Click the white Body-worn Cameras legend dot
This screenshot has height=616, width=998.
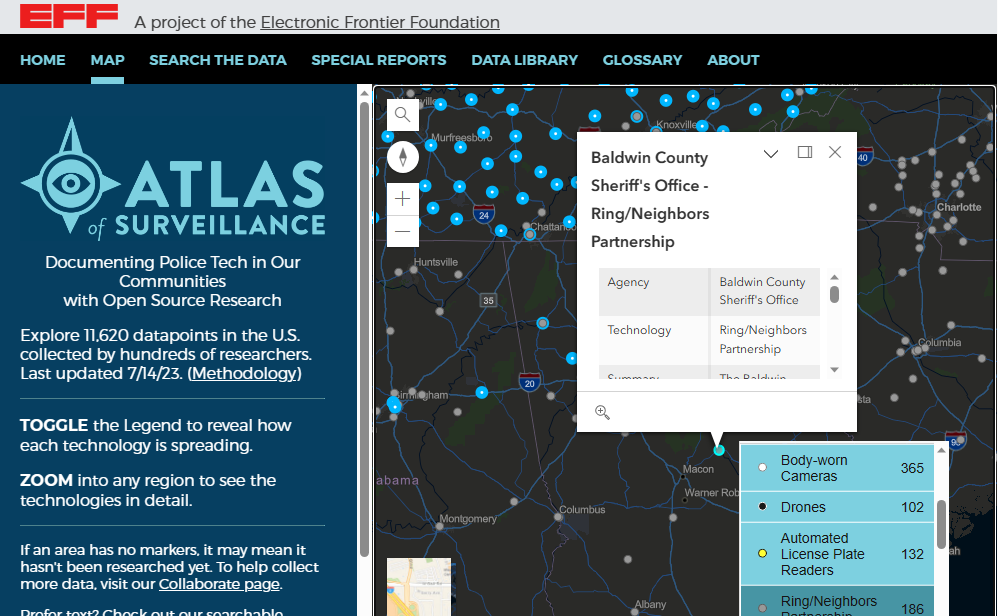[x=763, y=468]
